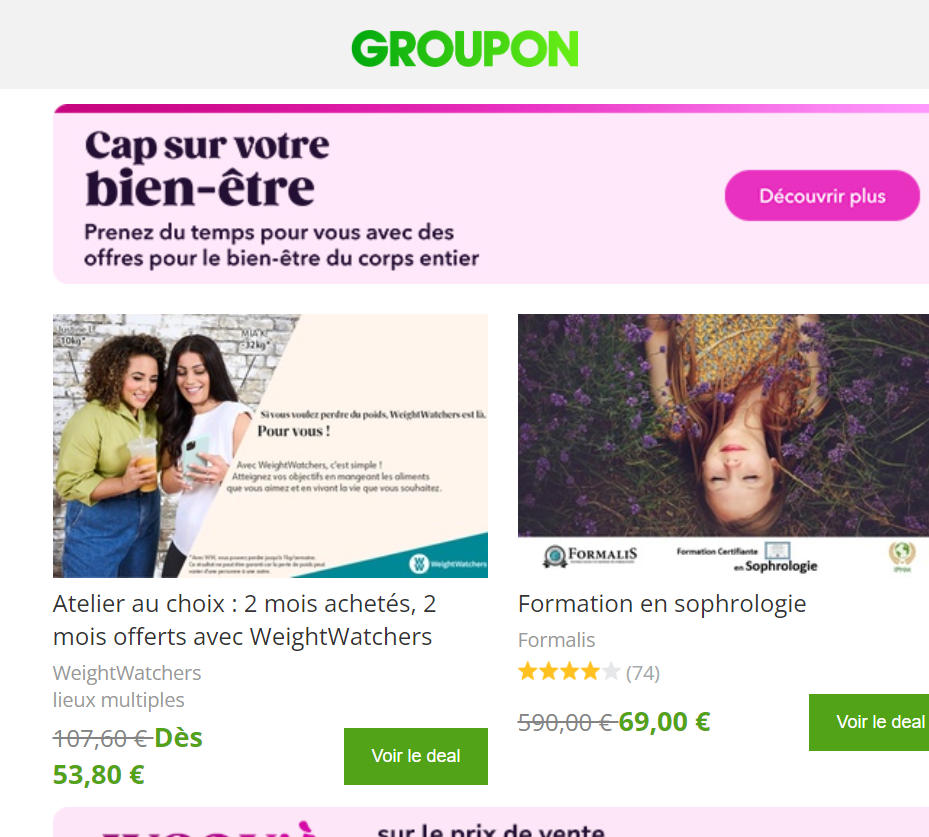Click the Dès 53,80 € price
Image resolution: width=929 pixels, height=837 pixels.
click(x=128, y=756)
